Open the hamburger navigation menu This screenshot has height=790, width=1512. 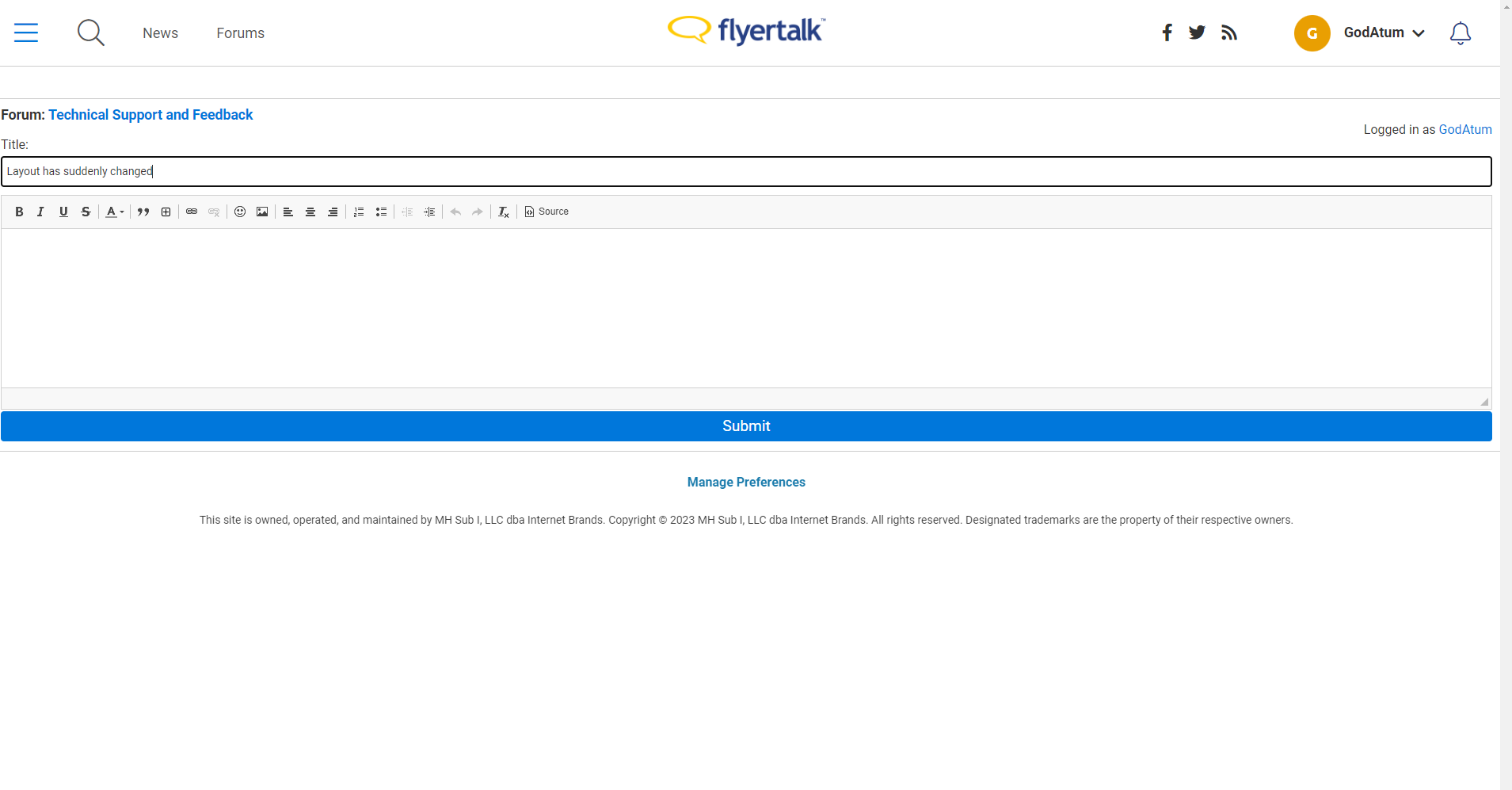26,32
